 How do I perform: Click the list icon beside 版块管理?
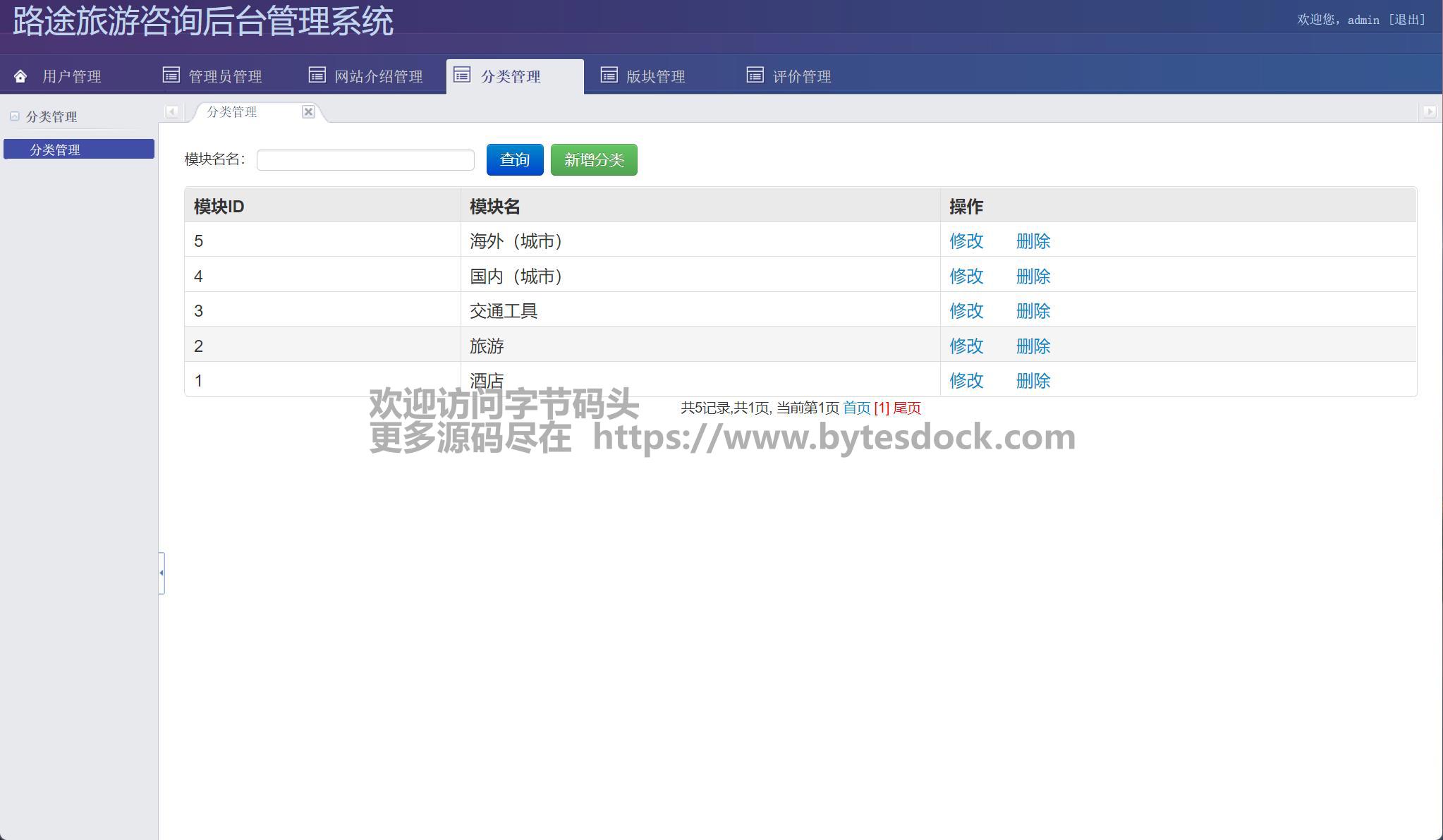click(609, 75)
